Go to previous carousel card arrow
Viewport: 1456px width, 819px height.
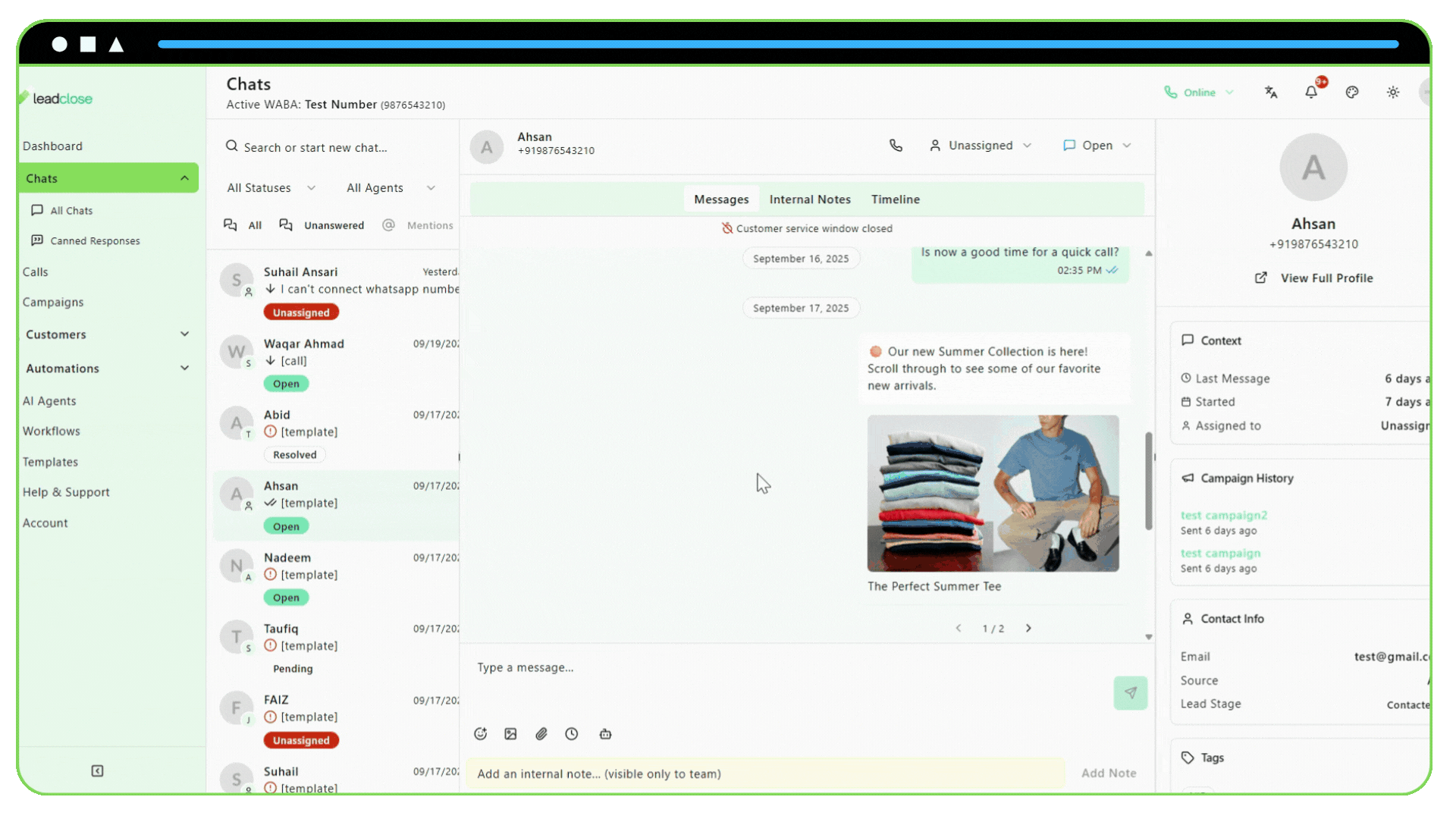click(x=959, y=628)
